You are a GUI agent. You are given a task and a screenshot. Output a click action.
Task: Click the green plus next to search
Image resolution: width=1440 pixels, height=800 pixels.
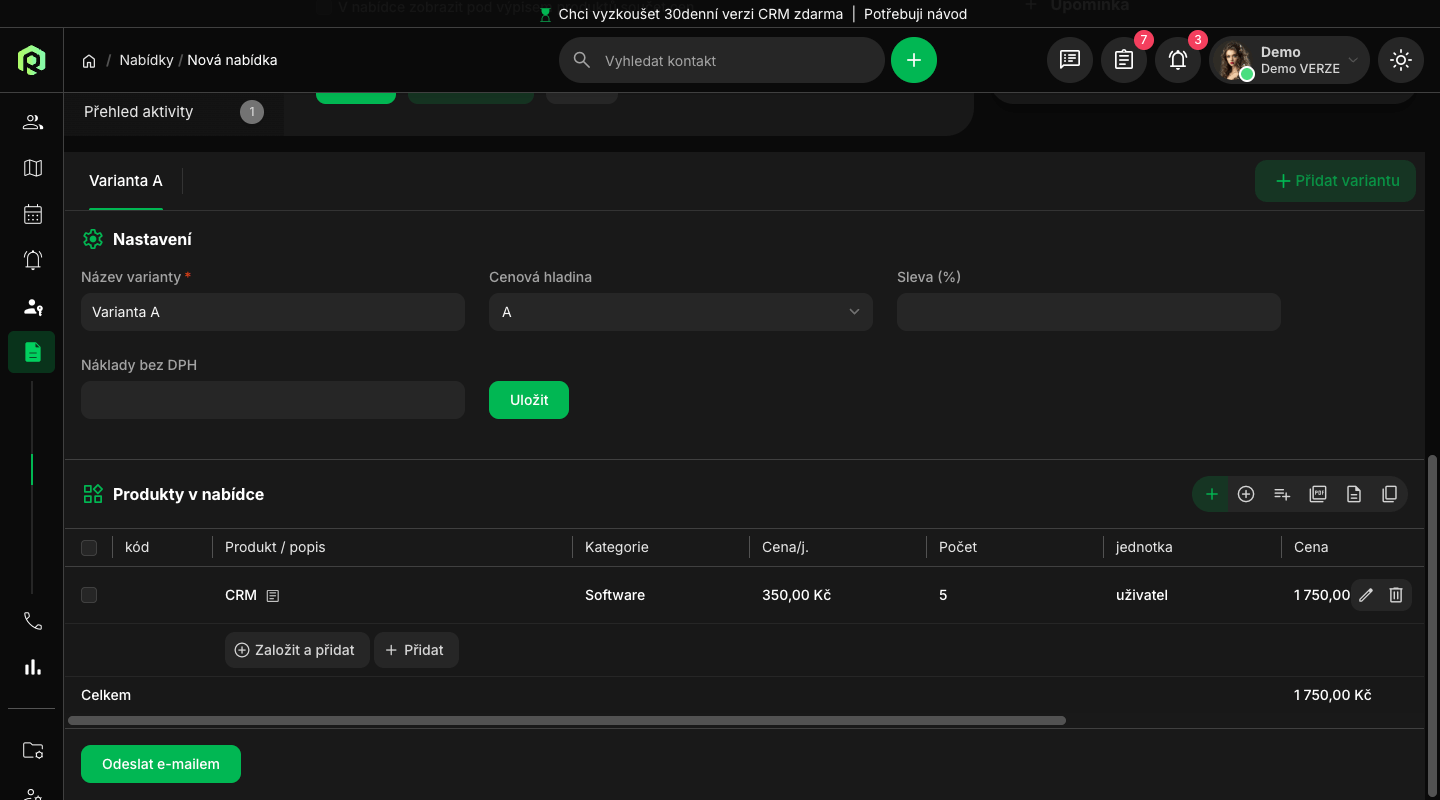pos(913,60)
